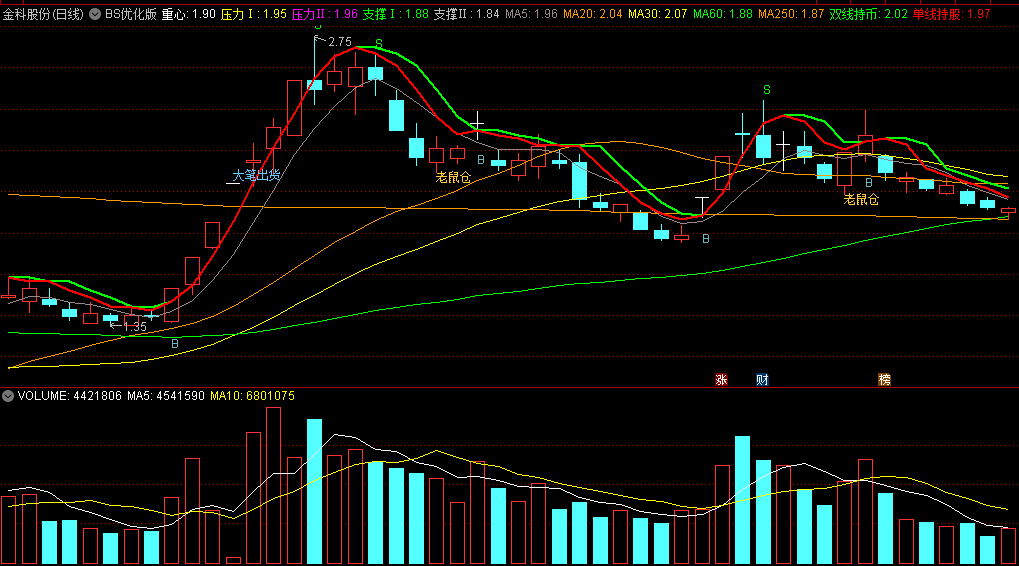Click the 大笔出货 annotation on the chart
Viewport: 1019px width, 566px height.
coord(257,175)
